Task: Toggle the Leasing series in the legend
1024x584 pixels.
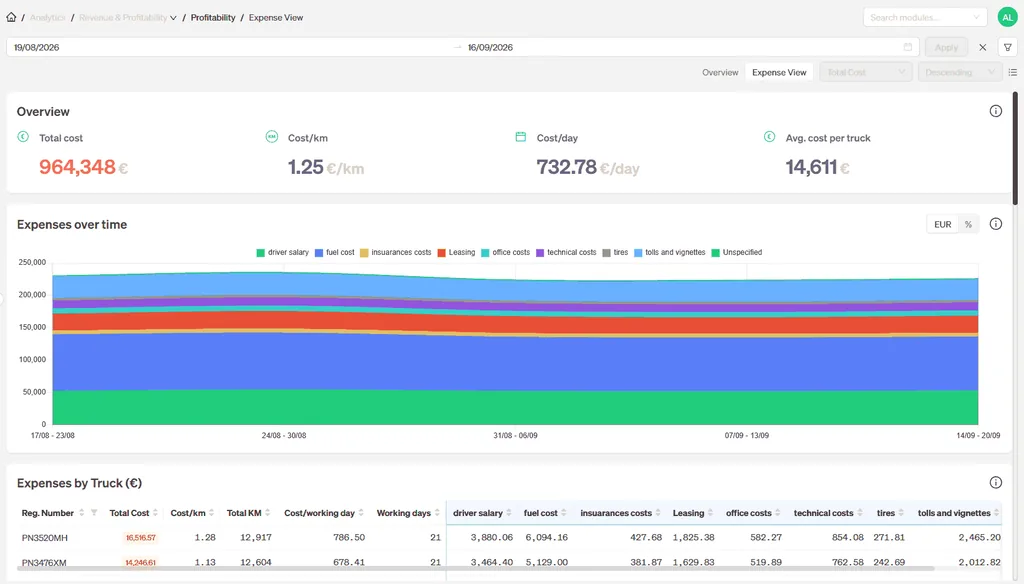Action: tap(456, 252)
